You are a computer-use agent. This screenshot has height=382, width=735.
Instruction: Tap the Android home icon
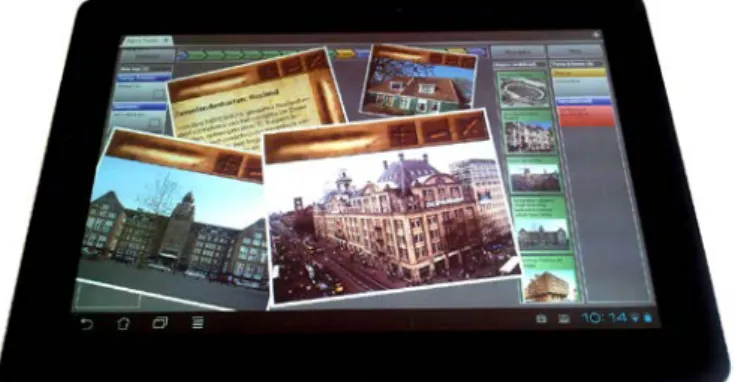[123, 323]
